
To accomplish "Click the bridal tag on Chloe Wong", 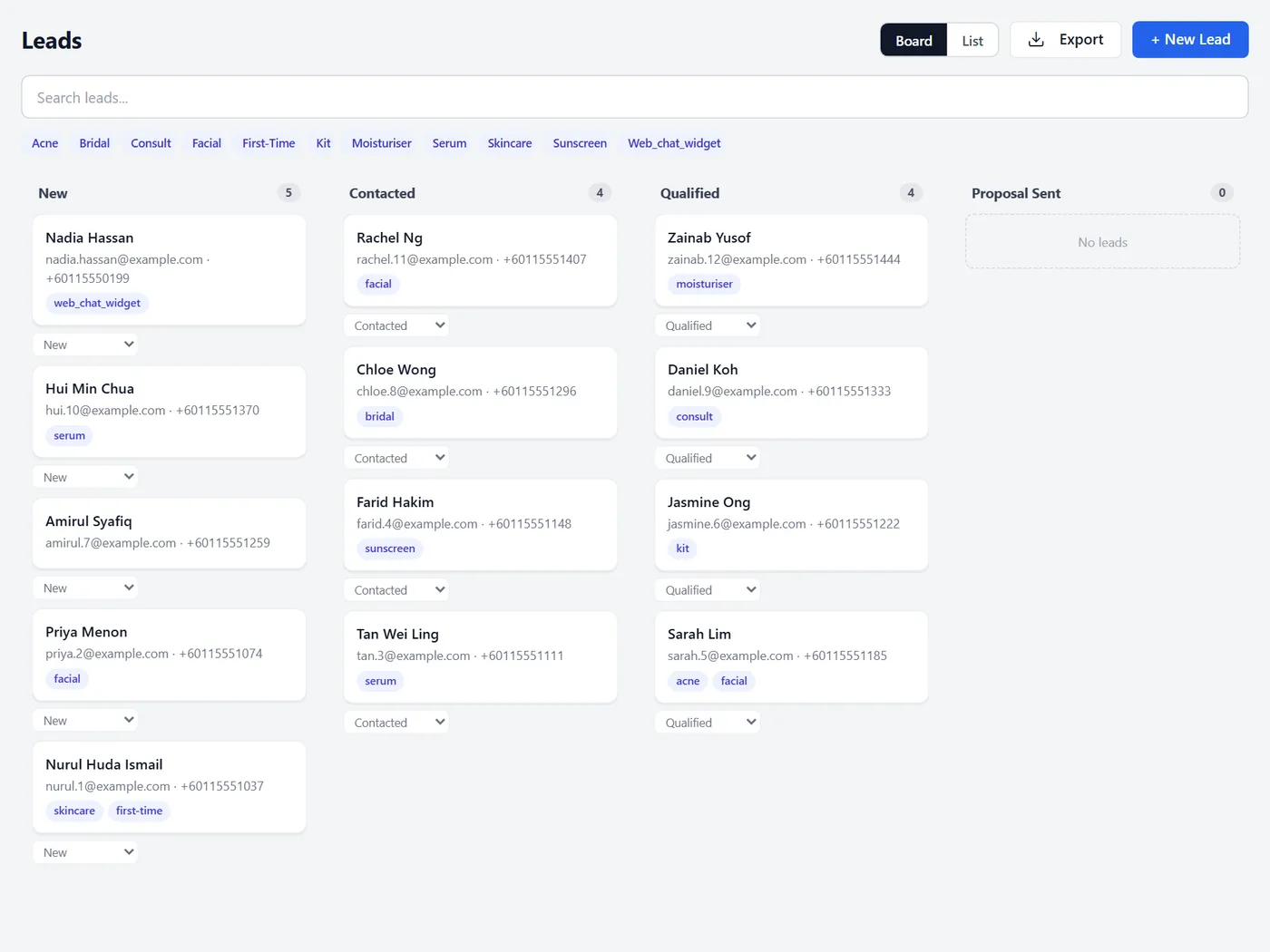I will [x=379, y=416].
